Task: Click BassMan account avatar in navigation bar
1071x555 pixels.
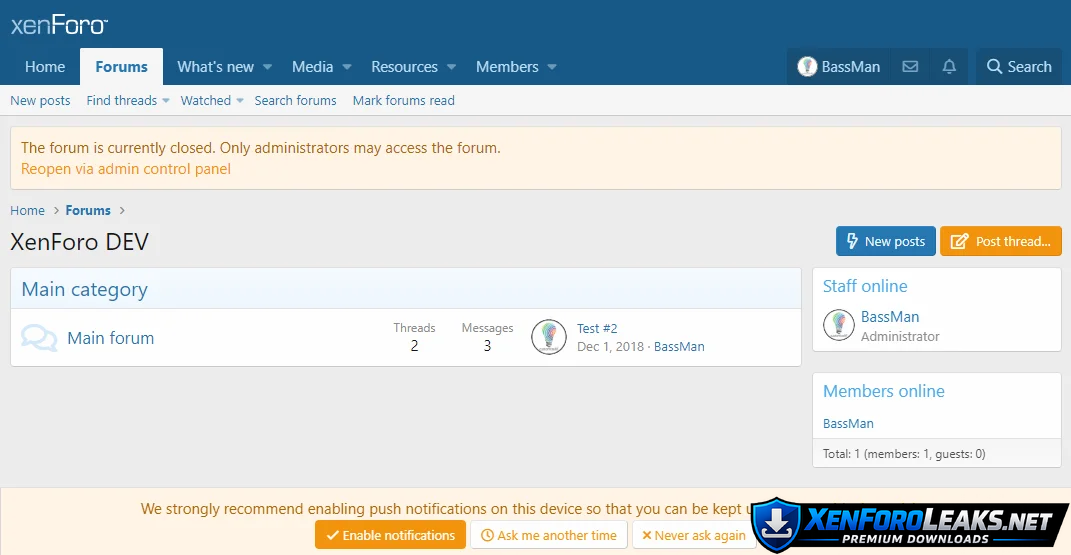Action: [807, 67]
